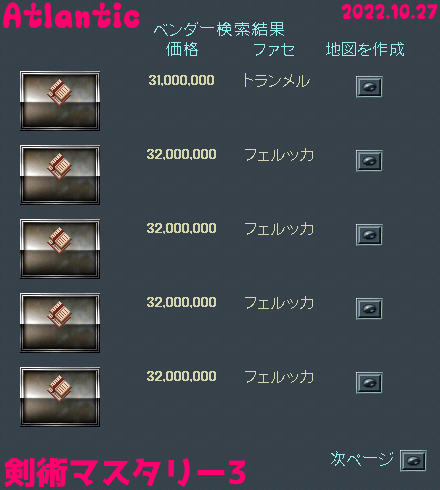This screenshot has width=440, height=490.
Task: Create map for the last listed item
Action: pyautogui.click(x=369, y=383)
